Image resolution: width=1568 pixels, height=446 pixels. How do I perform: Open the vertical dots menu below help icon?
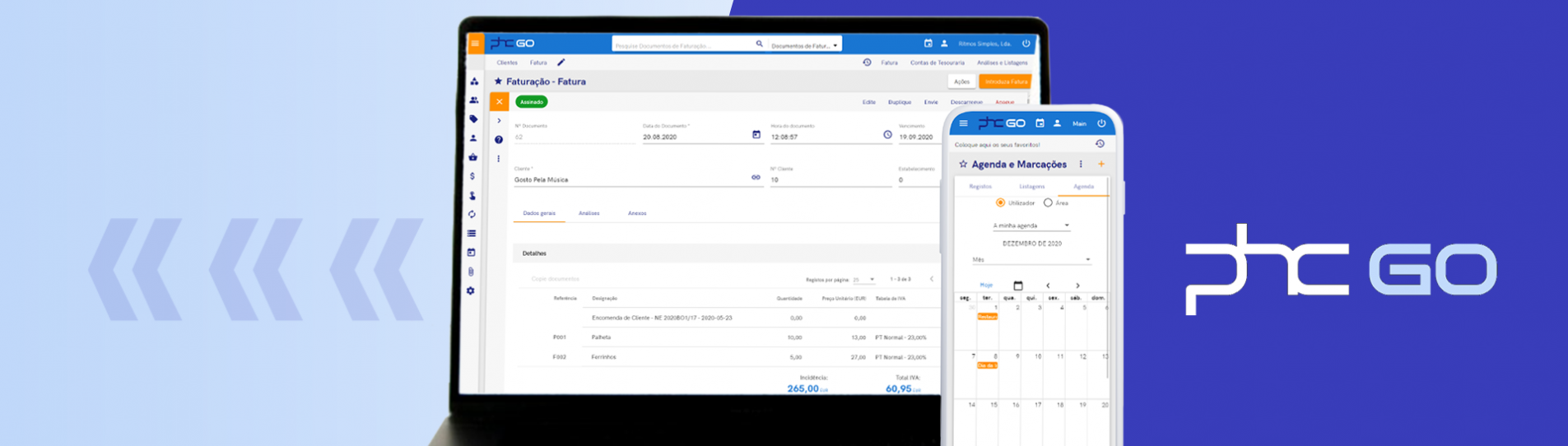tap(499, 159)
